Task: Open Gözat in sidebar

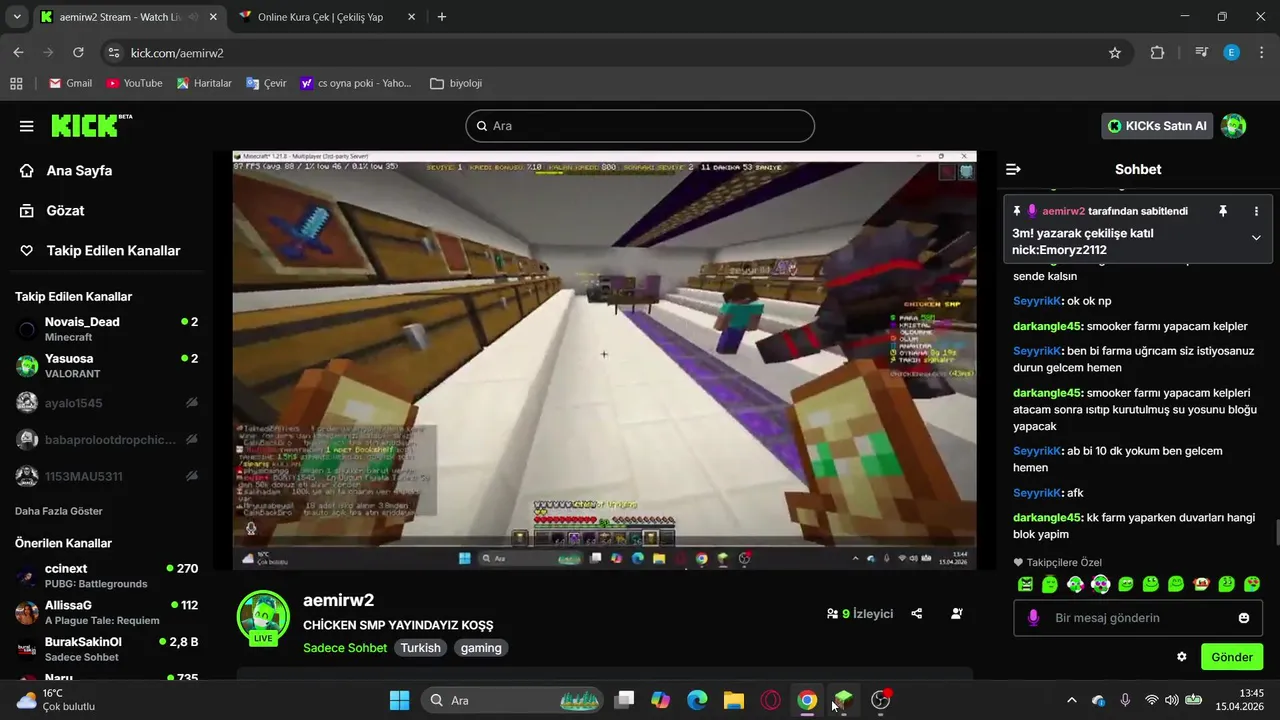Action: coord(65,211)
